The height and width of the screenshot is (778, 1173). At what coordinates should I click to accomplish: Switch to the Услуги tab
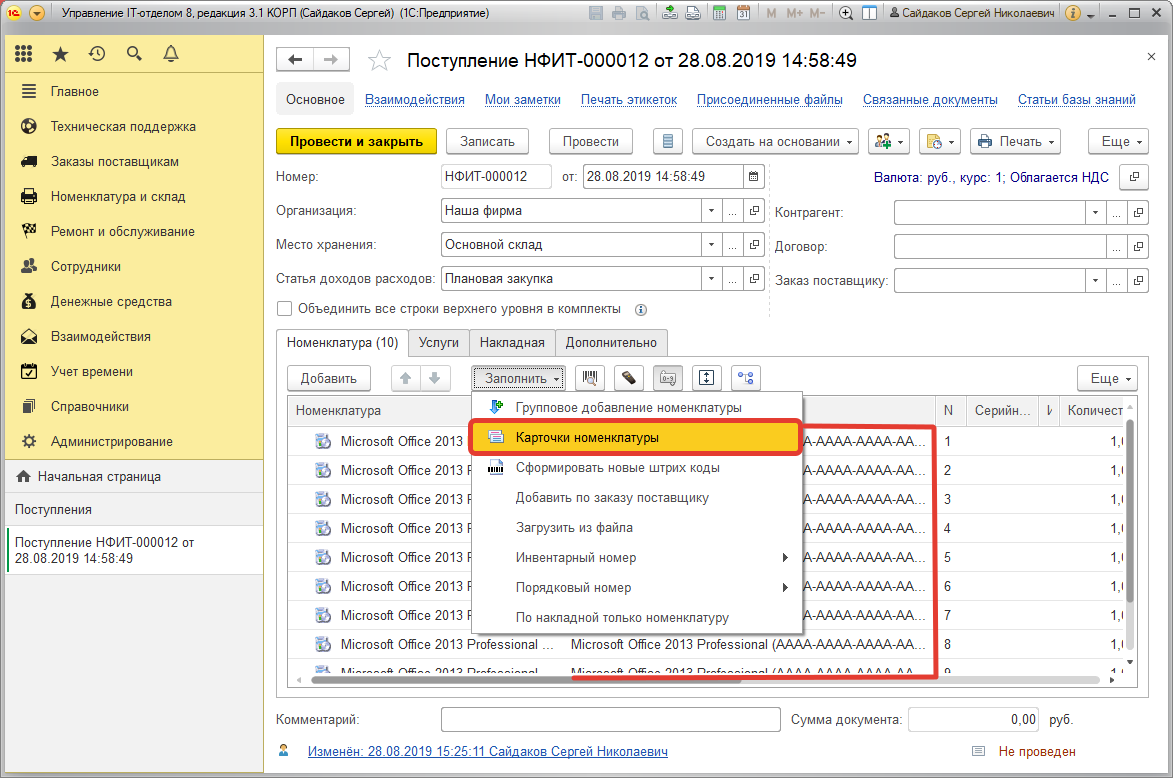click(439, 343)
